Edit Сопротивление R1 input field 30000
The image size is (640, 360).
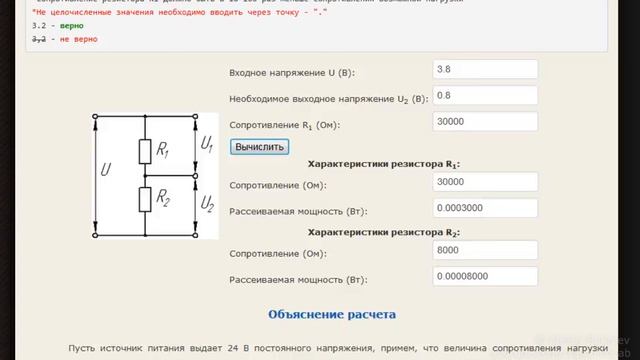point(485,122)
